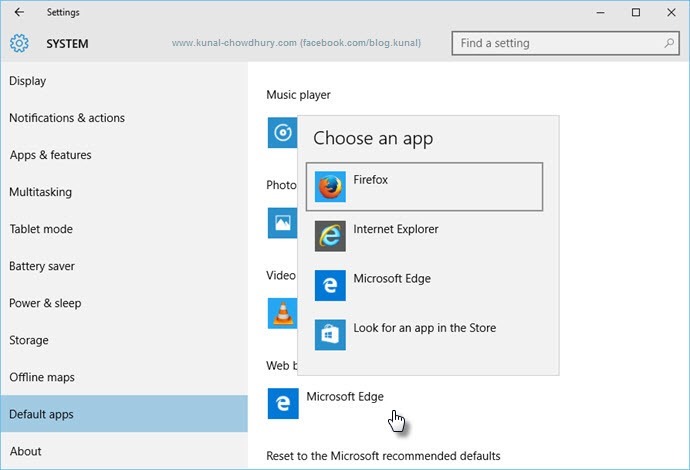
Task: Switch to Tablet mode settings
Action: (x=124, y=229)
